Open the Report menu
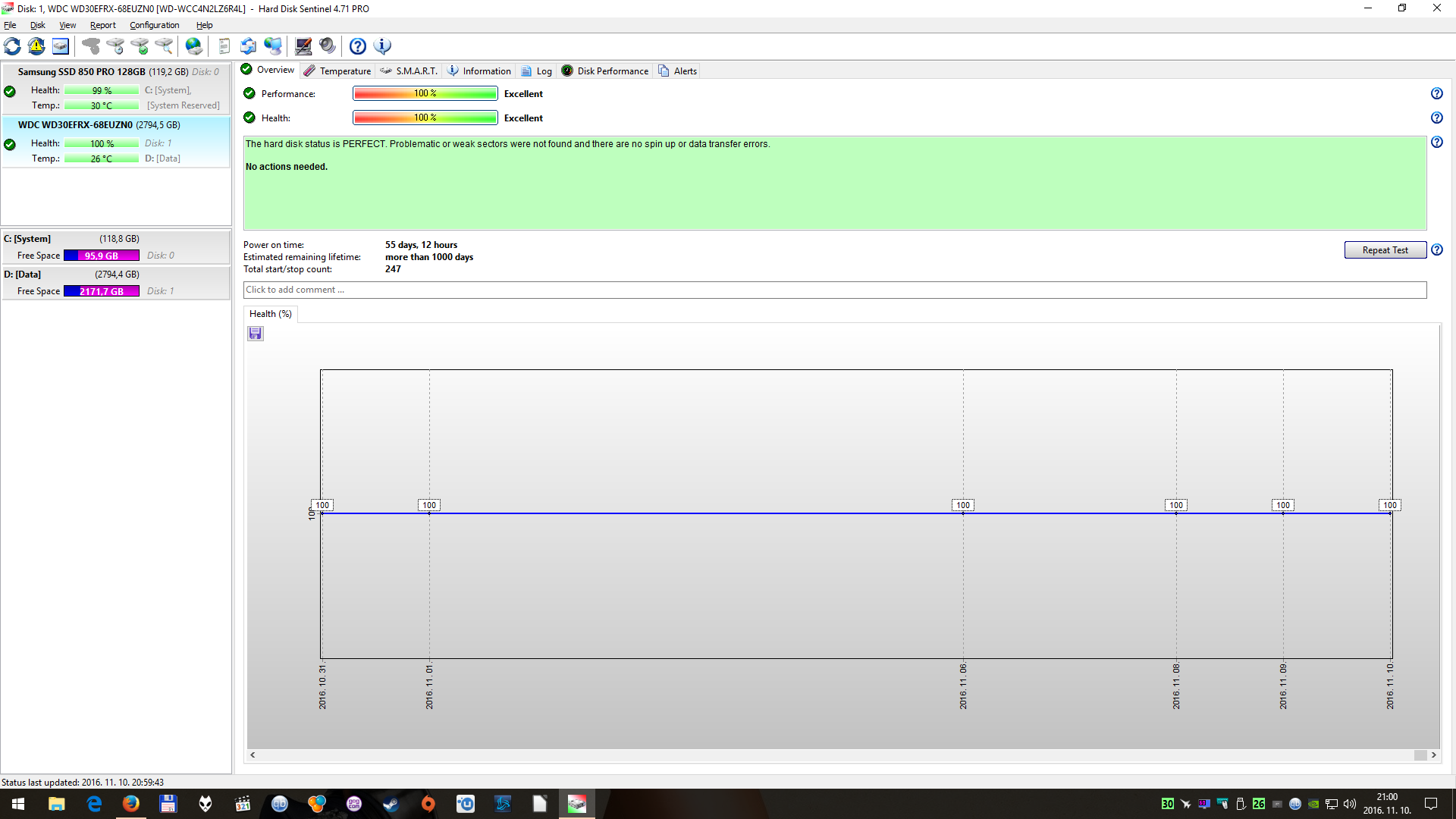Viewport: 1456px width, 819px height. pyautogui.click(x=102, y=25)
